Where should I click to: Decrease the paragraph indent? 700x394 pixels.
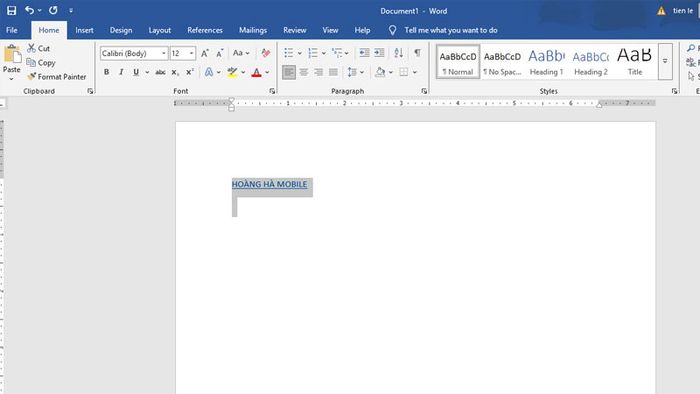pos(364,53)
